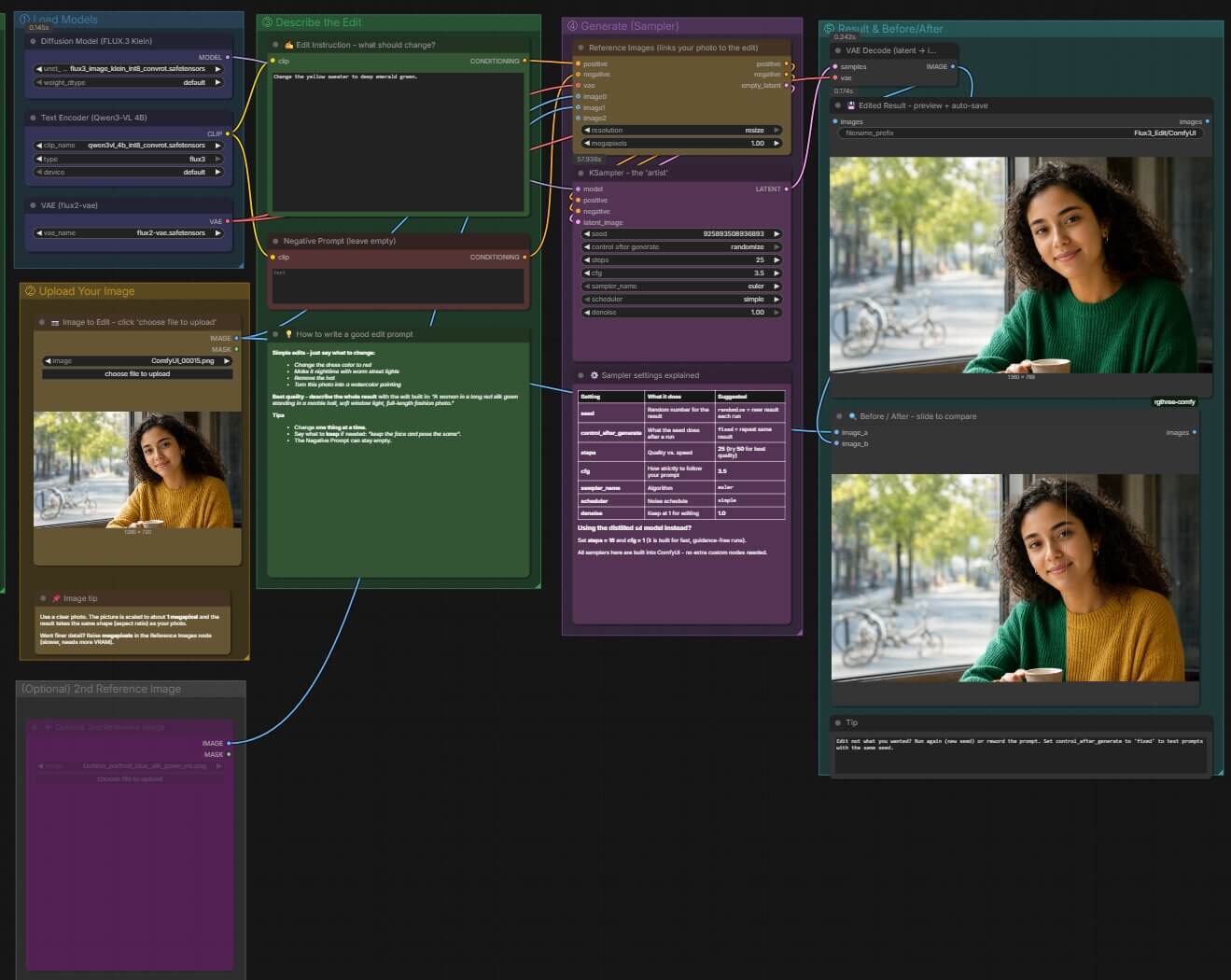Collapse the Tip note under Before / After
Screen dimensions: 1231x980
838,722
